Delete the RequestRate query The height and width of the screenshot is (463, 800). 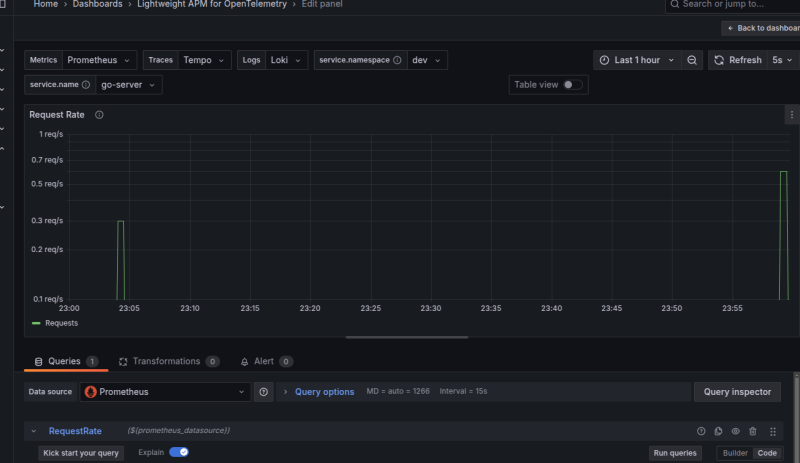click(x=752, y=431)
